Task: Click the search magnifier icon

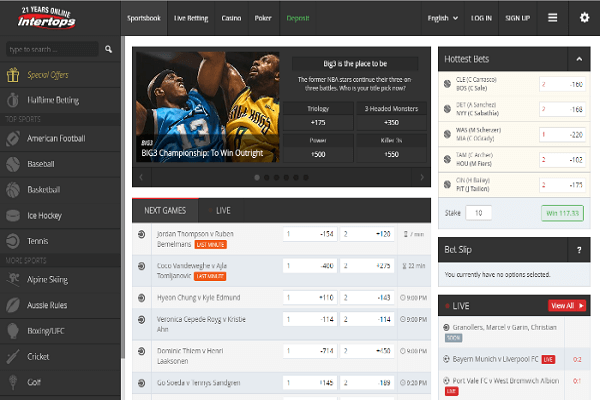Action: 108,49
